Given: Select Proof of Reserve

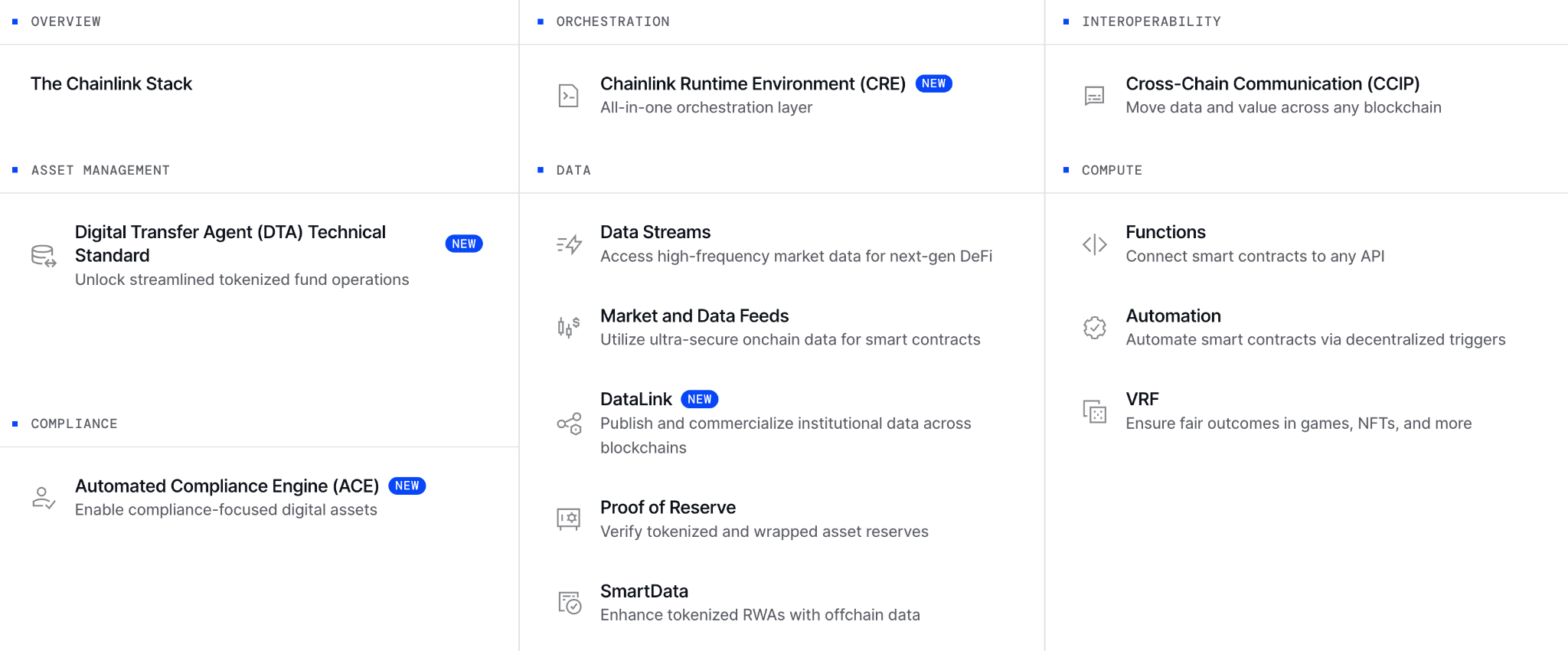Looking at the screenshot, I should [668, 507].
